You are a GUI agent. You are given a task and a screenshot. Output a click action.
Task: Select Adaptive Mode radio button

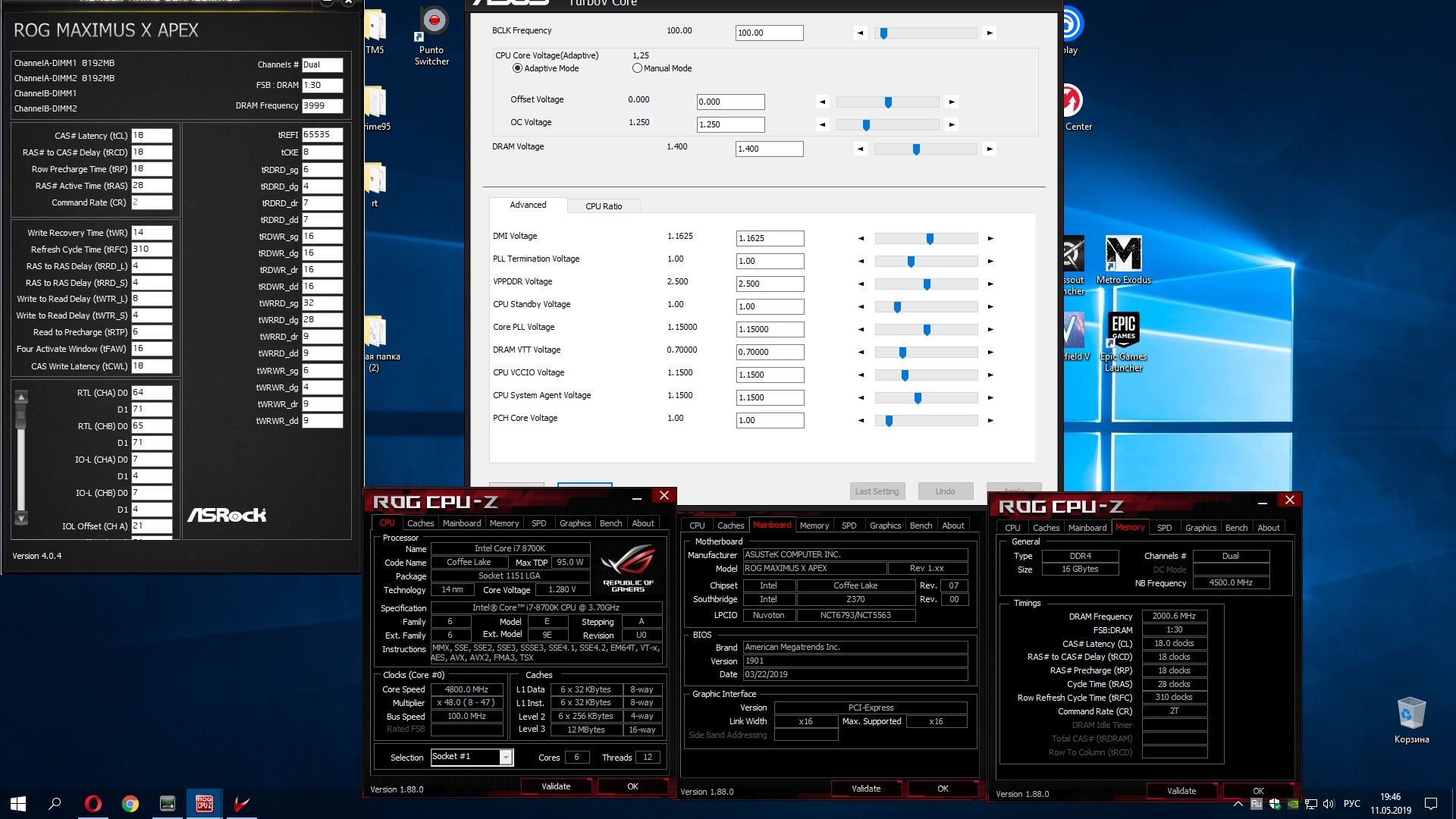tap(518, 68)
